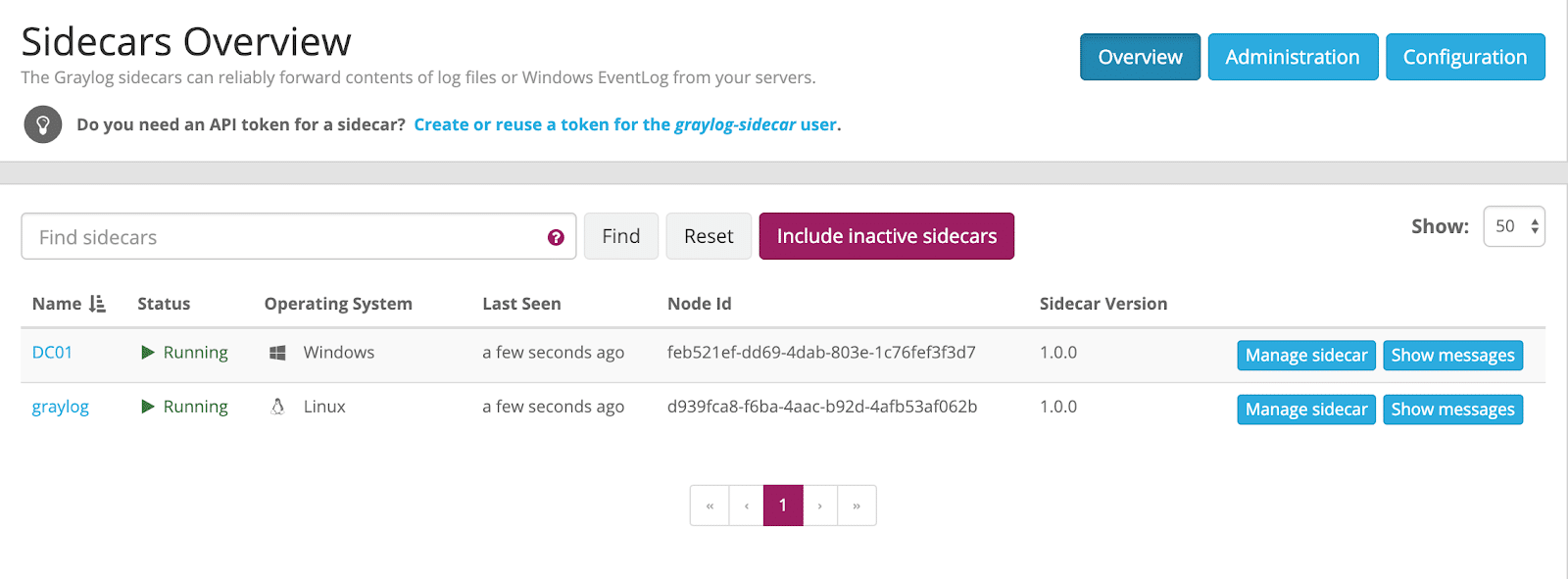Image resolution: width=1568 pixels, height=579 pixels.
Task: Open the Configuration tab
Action: (1464, 57)
